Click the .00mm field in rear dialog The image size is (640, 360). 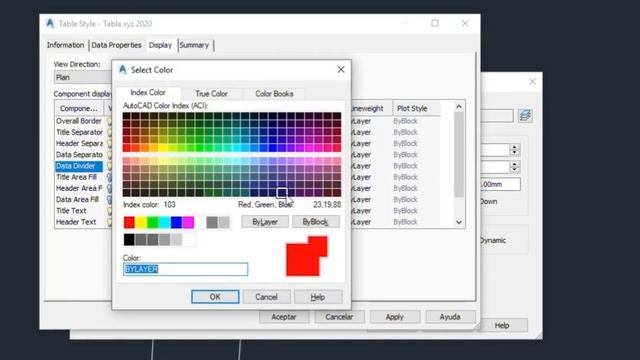pos(501,184)
